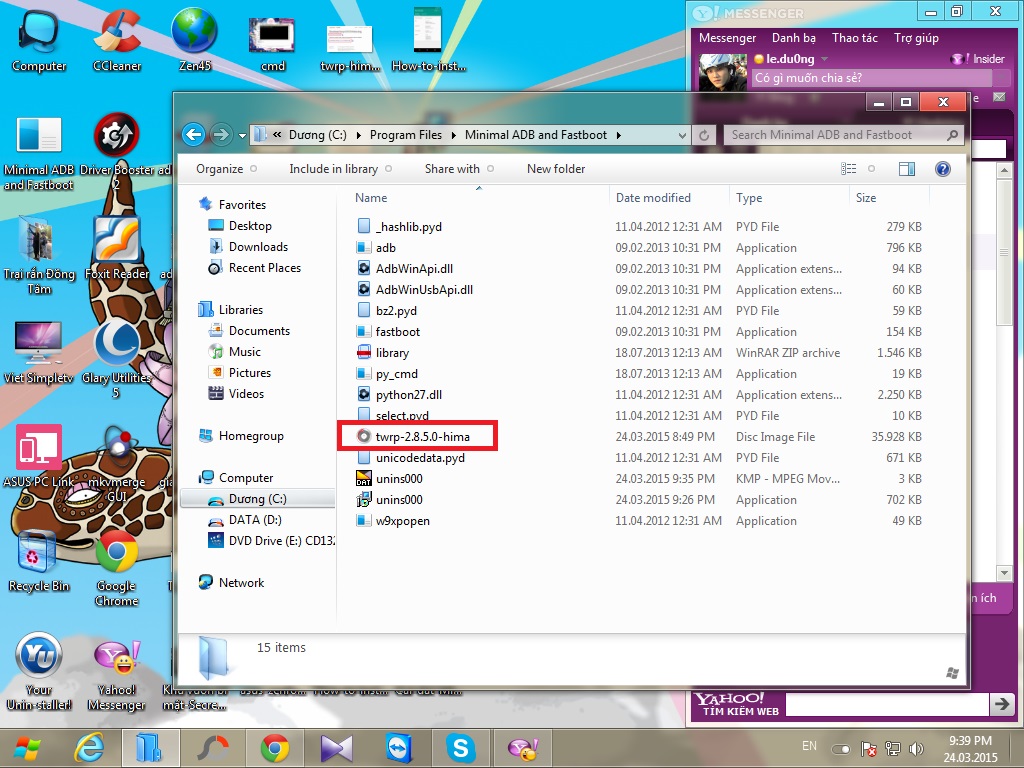The height and width of the screenshot is (768, 1024).
Task: Open the Computer desktop icon
Action: [39, 40]
